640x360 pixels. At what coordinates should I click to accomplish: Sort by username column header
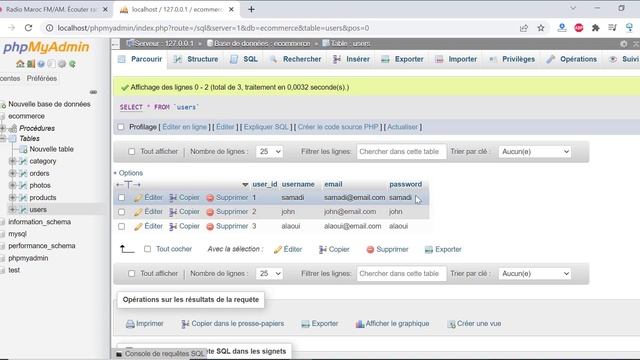298,184
